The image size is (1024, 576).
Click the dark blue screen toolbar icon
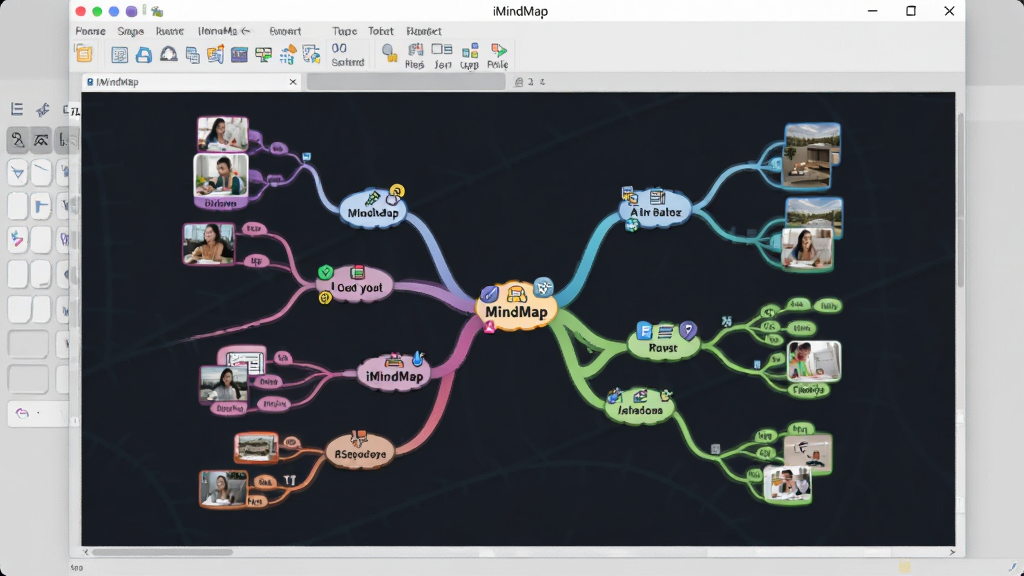pos(239,55)
